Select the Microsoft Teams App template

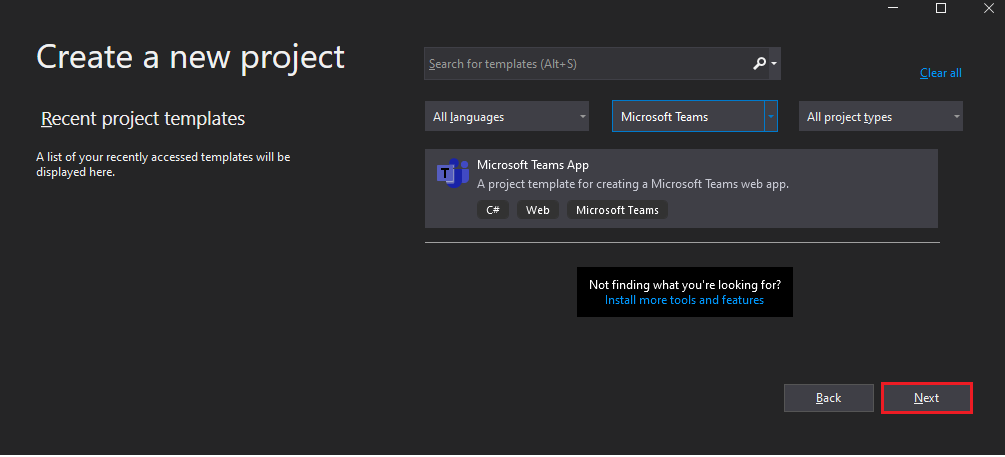pos(681,188)
